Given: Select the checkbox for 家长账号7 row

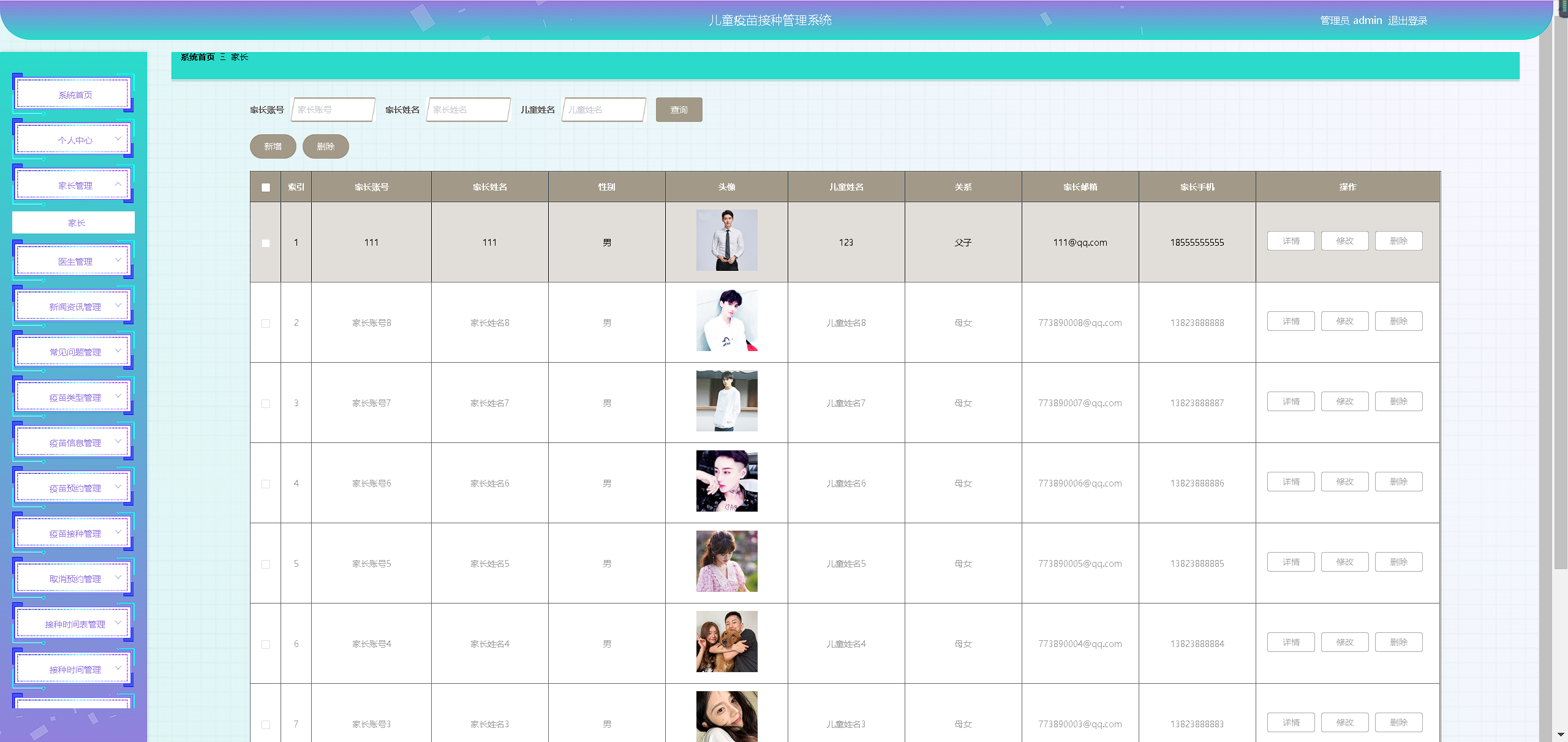Looking at the screenshot, I should [266, 404].
